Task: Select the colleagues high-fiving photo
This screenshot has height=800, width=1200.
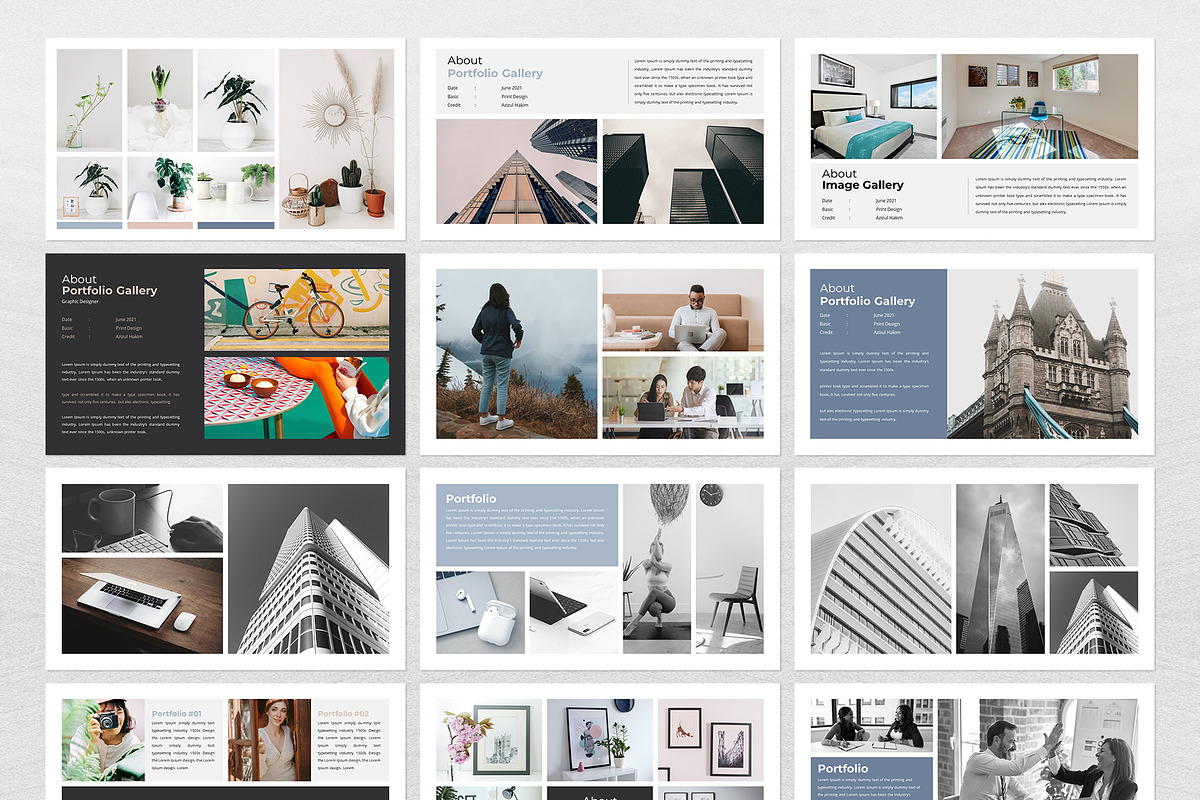Action: click(1038, 750)
